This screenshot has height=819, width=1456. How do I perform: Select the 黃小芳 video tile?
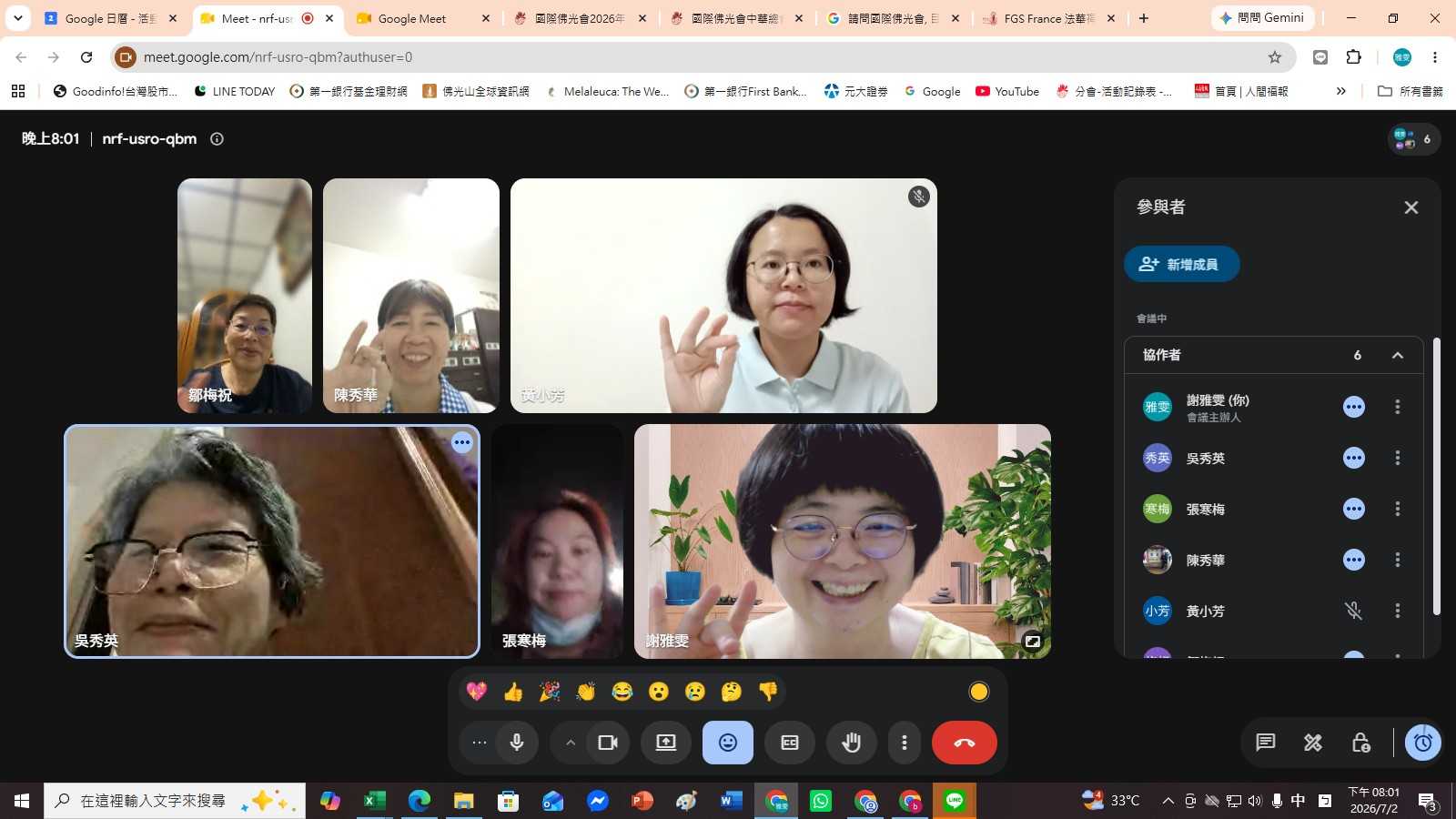723,296
